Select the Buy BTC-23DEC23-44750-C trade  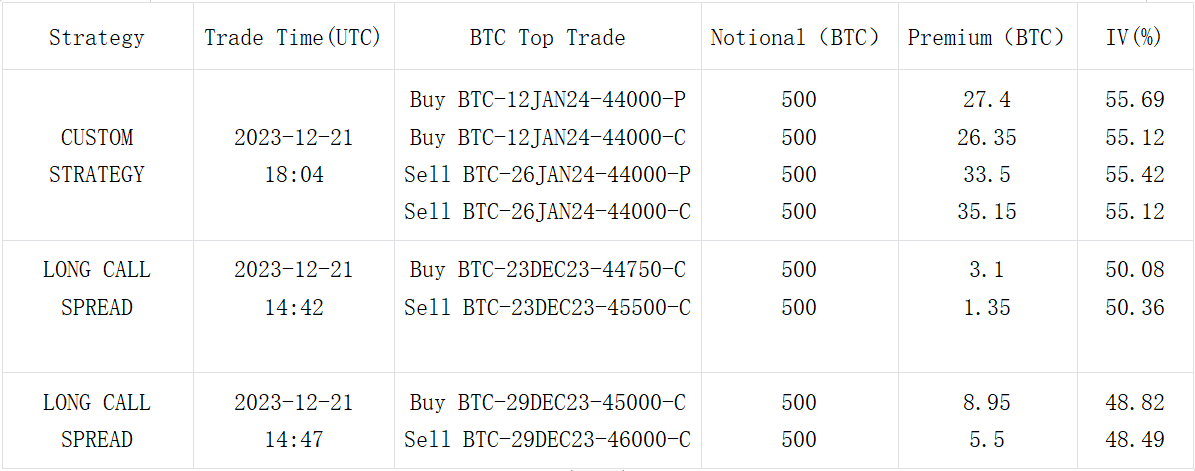pyautogui.click(x=547, y=270)
